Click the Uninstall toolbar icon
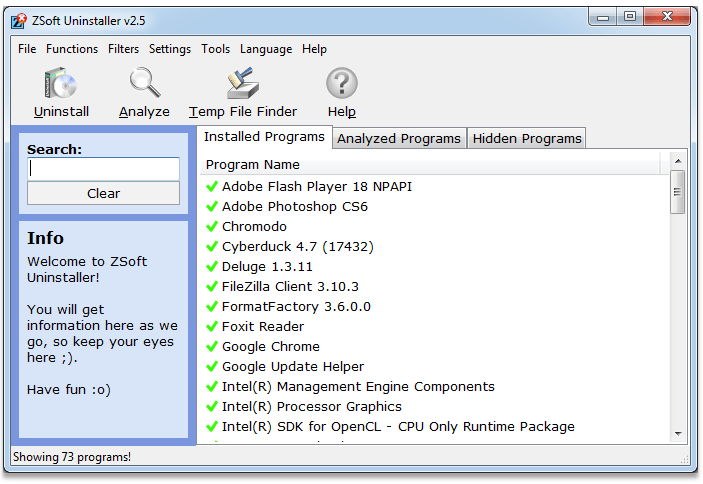 coord(61,83)
